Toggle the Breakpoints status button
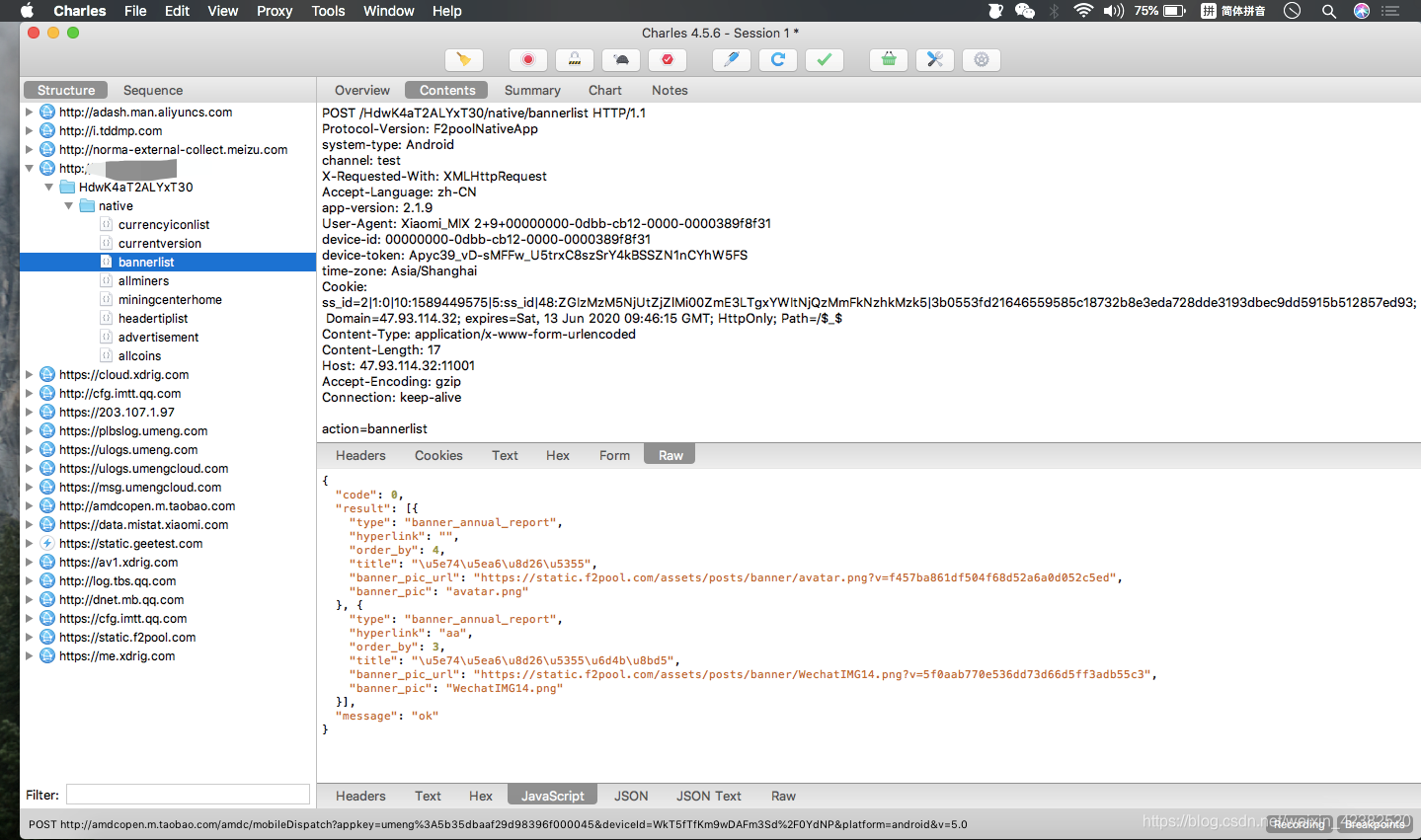The image size is (1421, 840). tap(1375, 824)
